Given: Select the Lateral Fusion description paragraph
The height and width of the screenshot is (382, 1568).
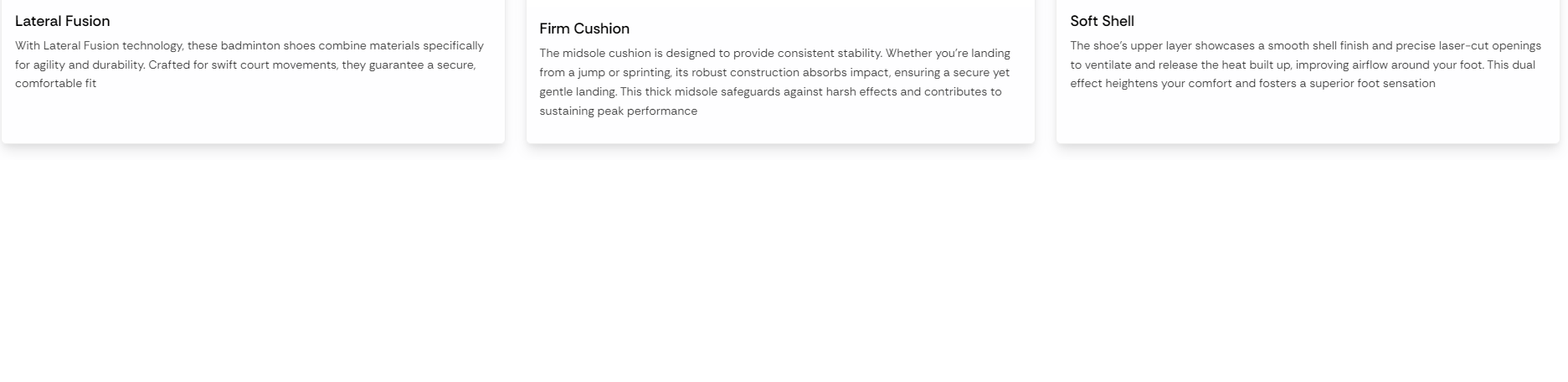Looking at the screenshot, I should coord(249,65).
